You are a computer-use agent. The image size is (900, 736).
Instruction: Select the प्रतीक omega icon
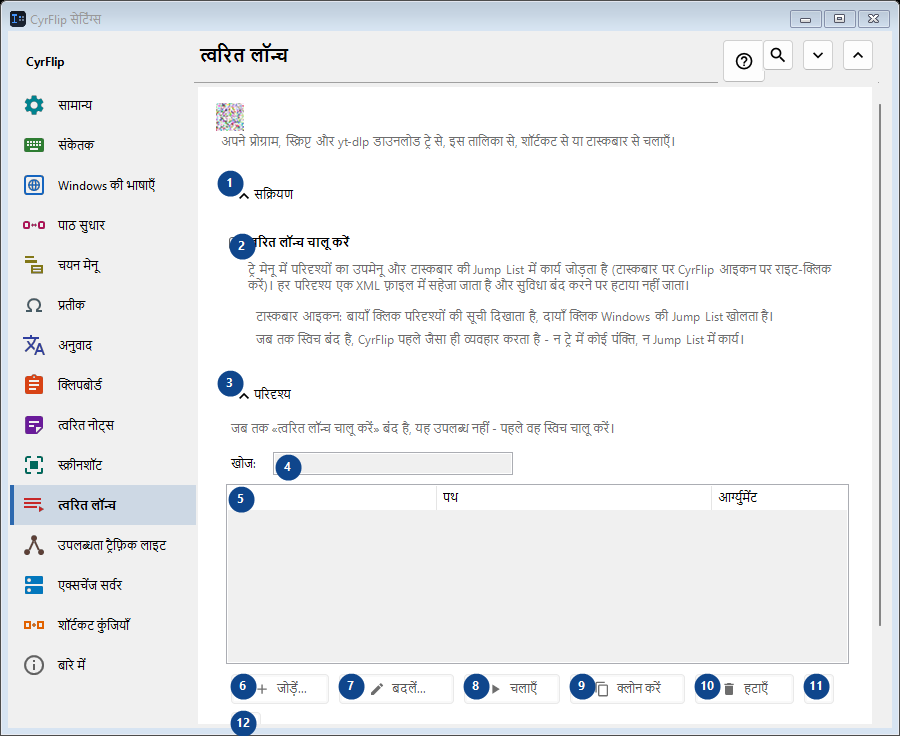(x=34, y=305)
